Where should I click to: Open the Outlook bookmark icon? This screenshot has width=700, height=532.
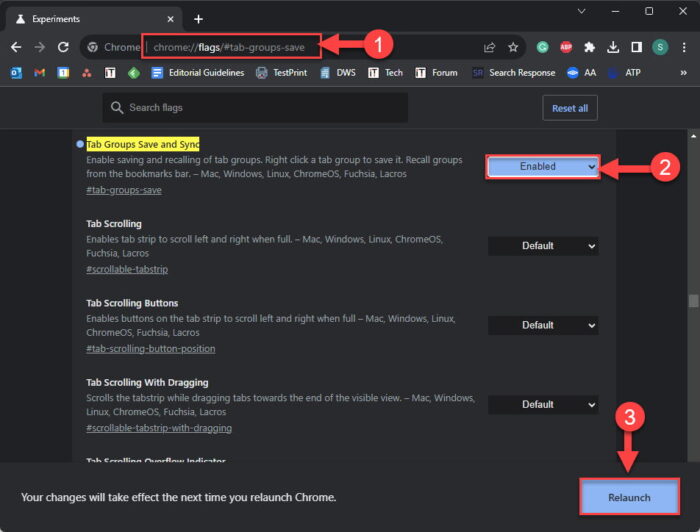coord(16,72)
